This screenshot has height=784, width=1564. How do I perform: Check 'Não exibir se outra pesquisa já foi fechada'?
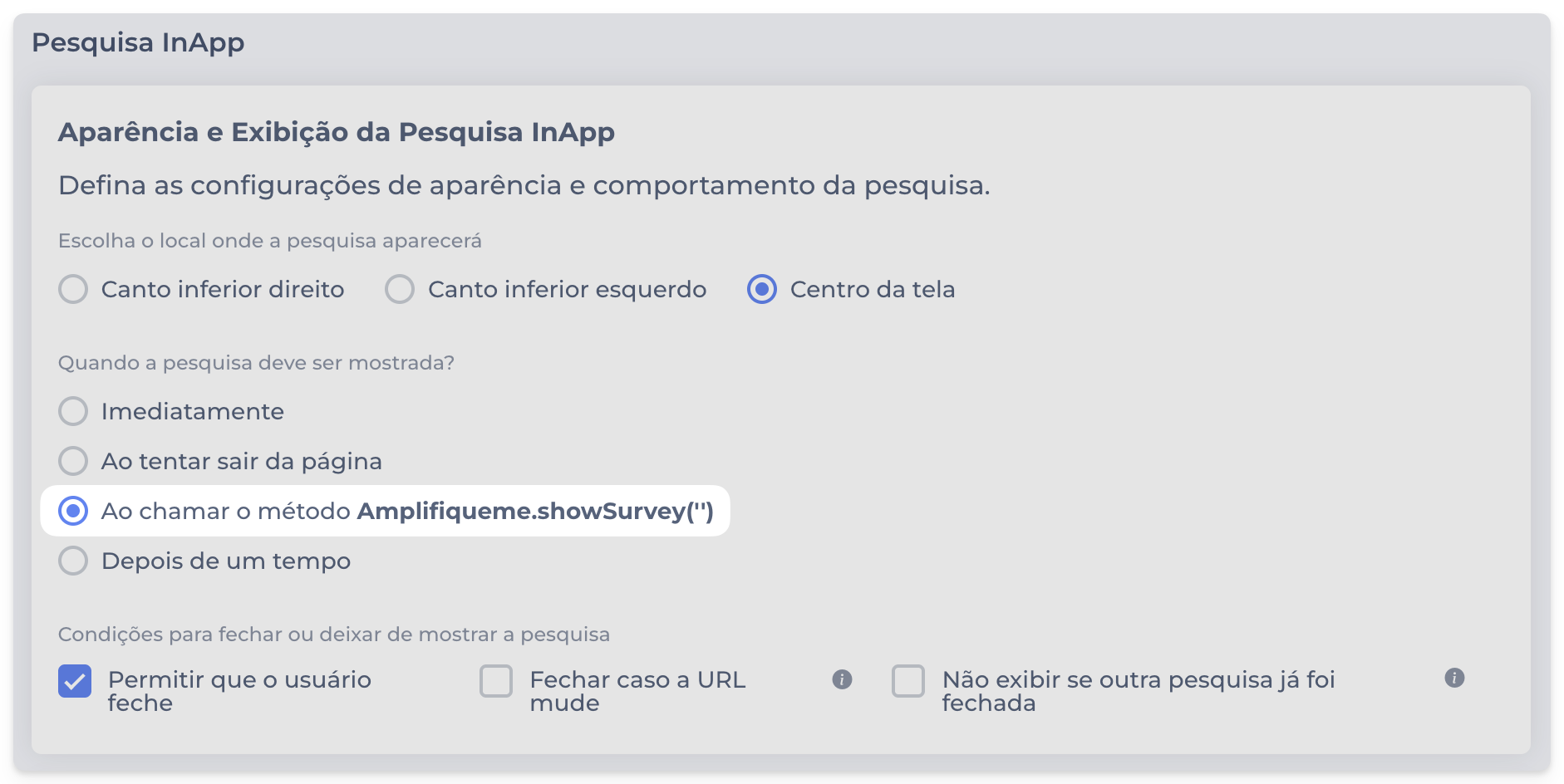pyautogui.click(x=908, y=681)
